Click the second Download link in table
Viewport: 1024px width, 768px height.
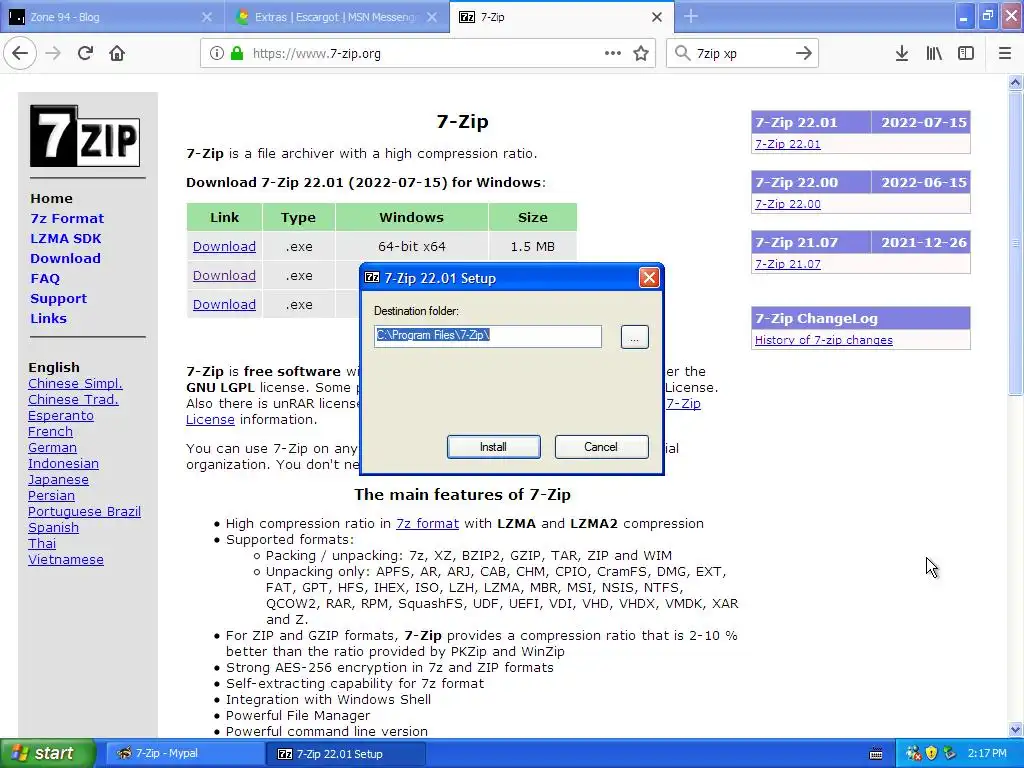(224, 275)
